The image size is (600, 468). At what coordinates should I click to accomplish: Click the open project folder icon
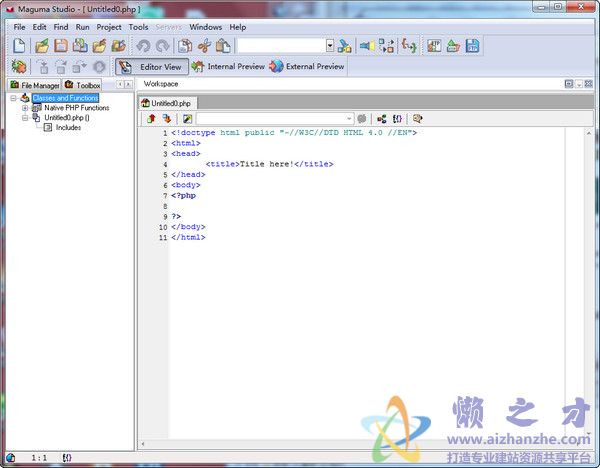pyautogui.click(x=99, y=46)
